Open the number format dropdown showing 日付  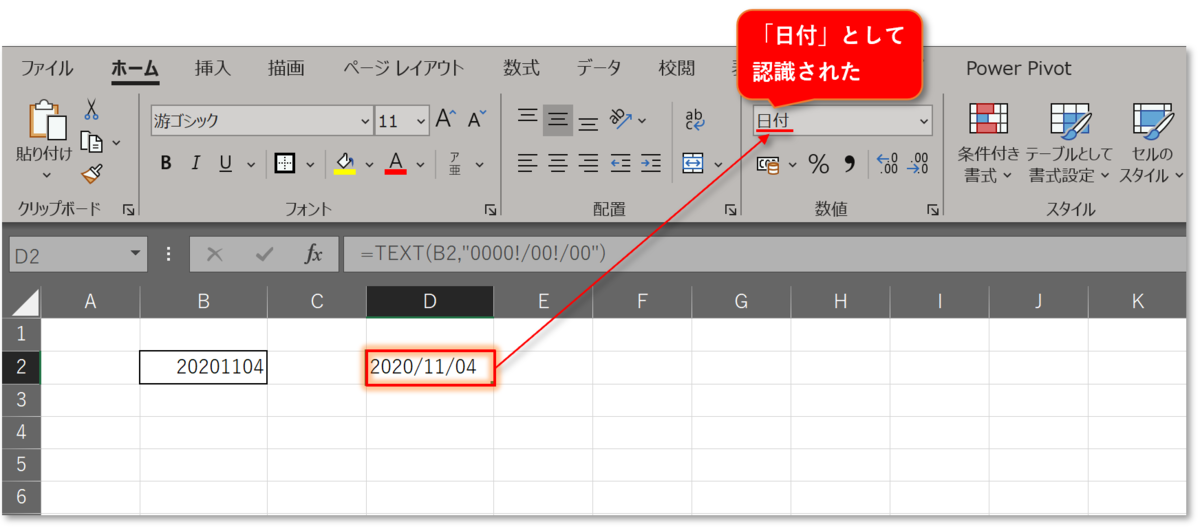click(923, 121)
